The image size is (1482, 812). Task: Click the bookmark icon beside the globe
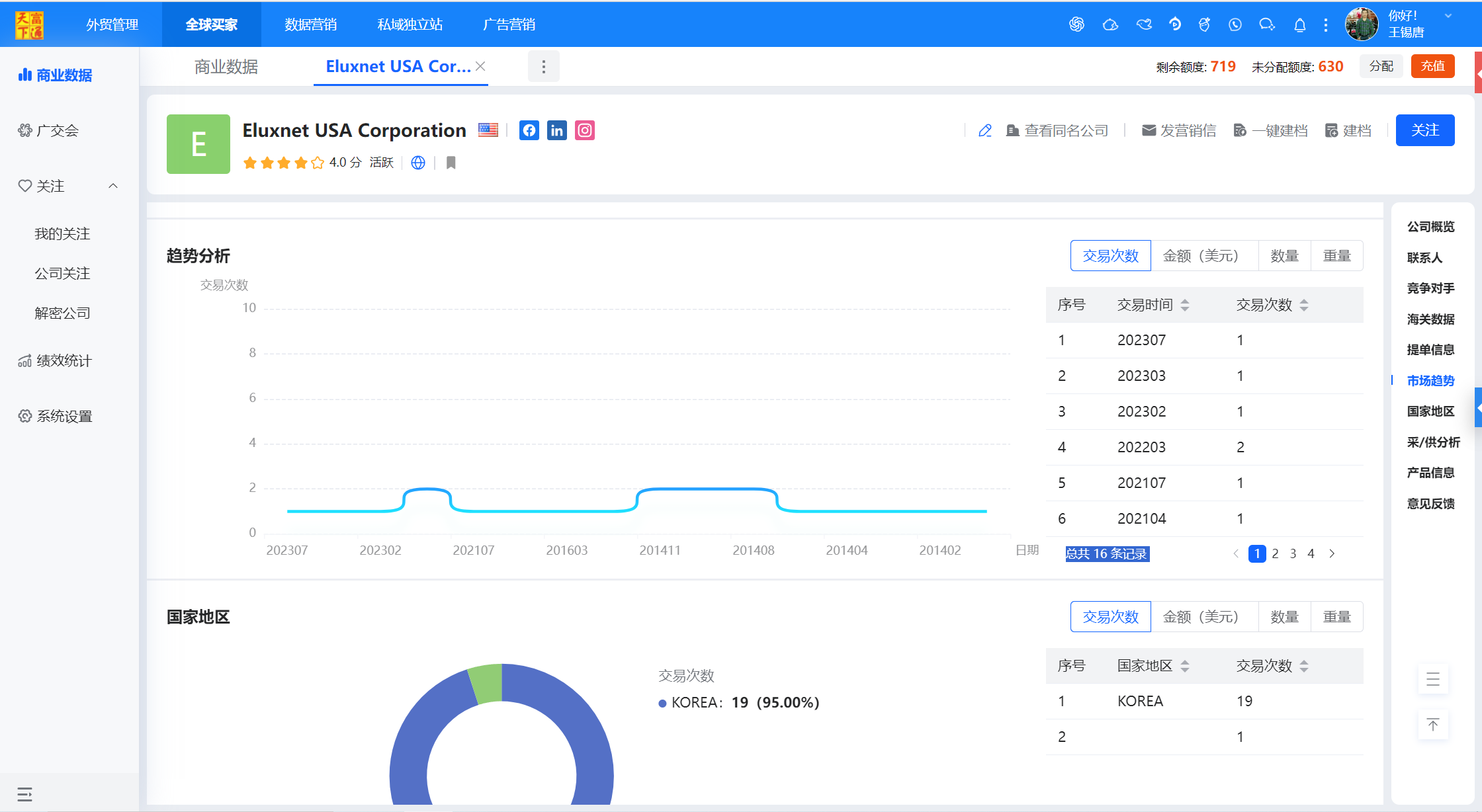pos(451,163)
